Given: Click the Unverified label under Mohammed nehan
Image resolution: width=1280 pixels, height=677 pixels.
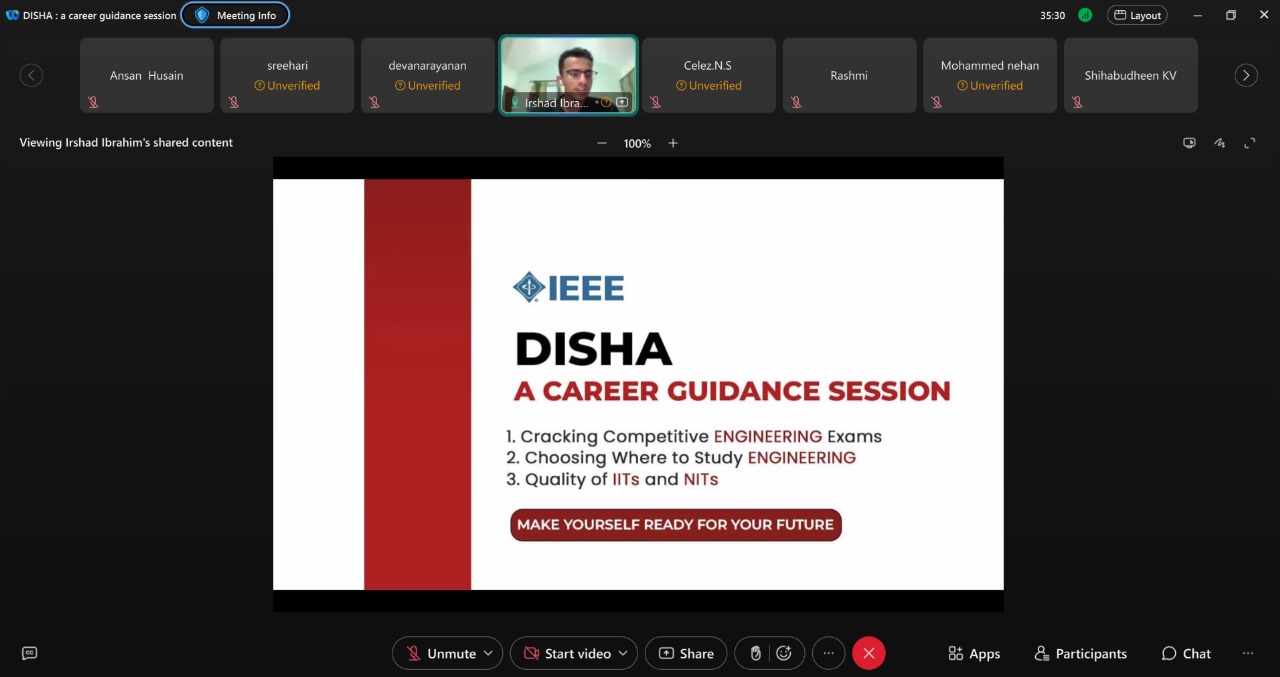Looking at the screenshot, I should tap(990, 86).
